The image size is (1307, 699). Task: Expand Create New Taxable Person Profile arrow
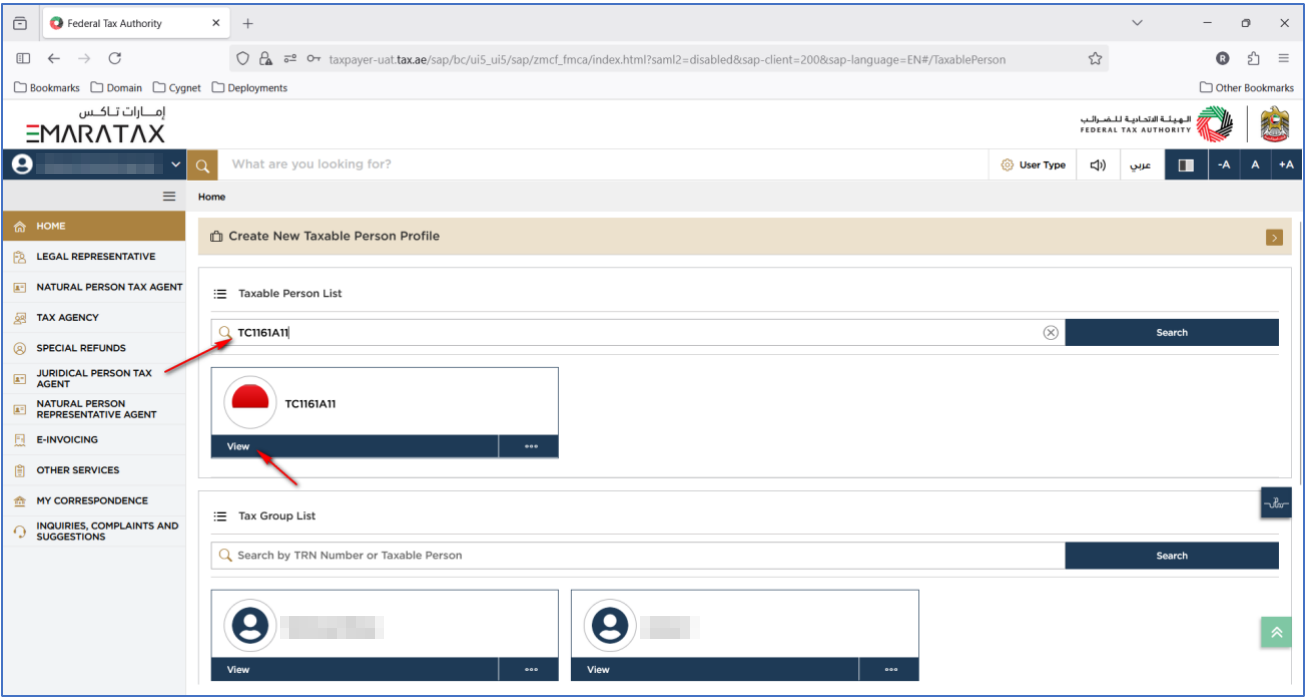pos(1274,237)
